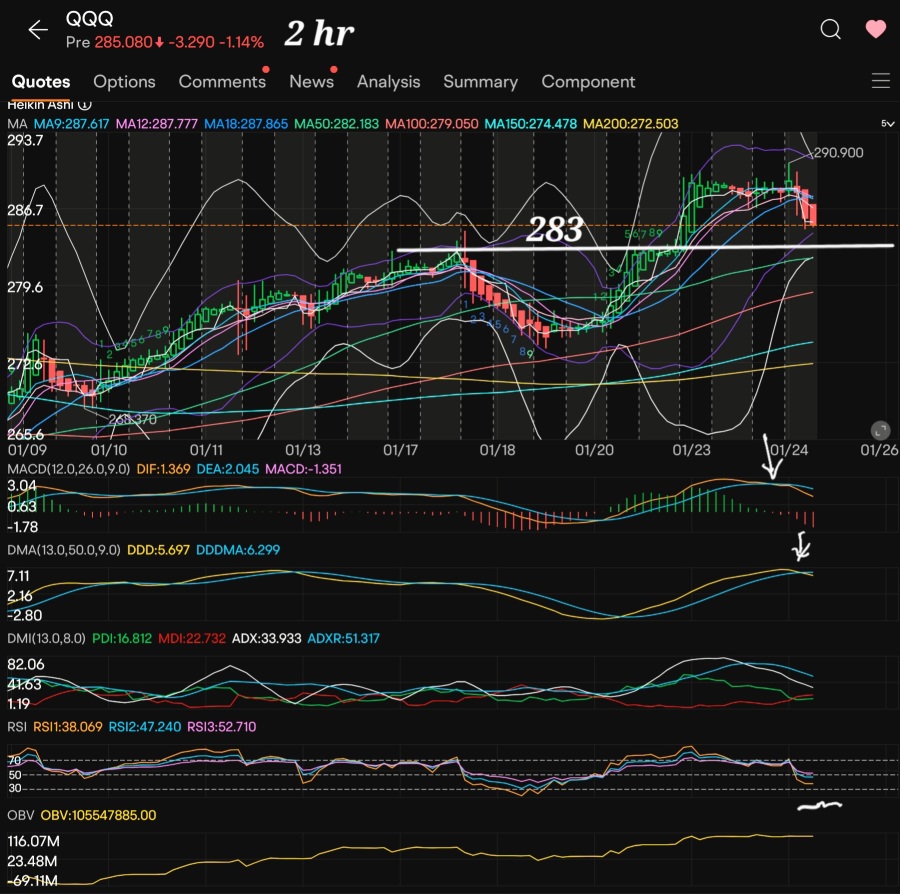Click the pre-market price 285.080
Image resolution: width=900 pixels, height=894 pixels.
coord(123,42)
